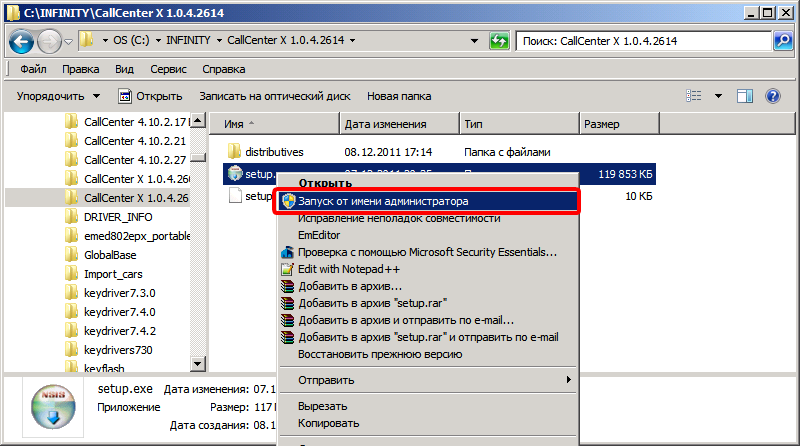Expand the Отправить submenu
This screenshot has width=800, height=446.
[428, 380]
